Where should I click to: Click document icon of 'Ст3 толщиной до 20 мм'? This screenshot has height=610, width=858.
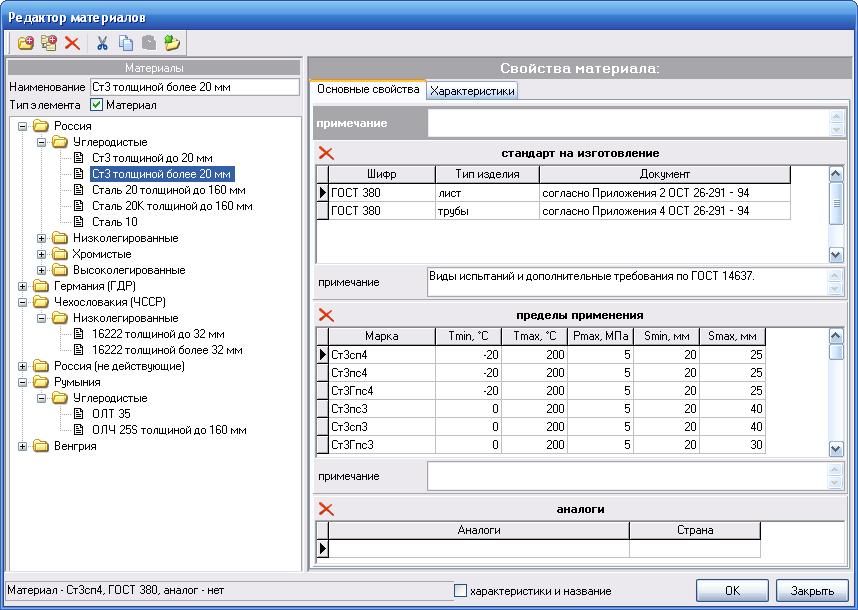click(x=79, y=158)
